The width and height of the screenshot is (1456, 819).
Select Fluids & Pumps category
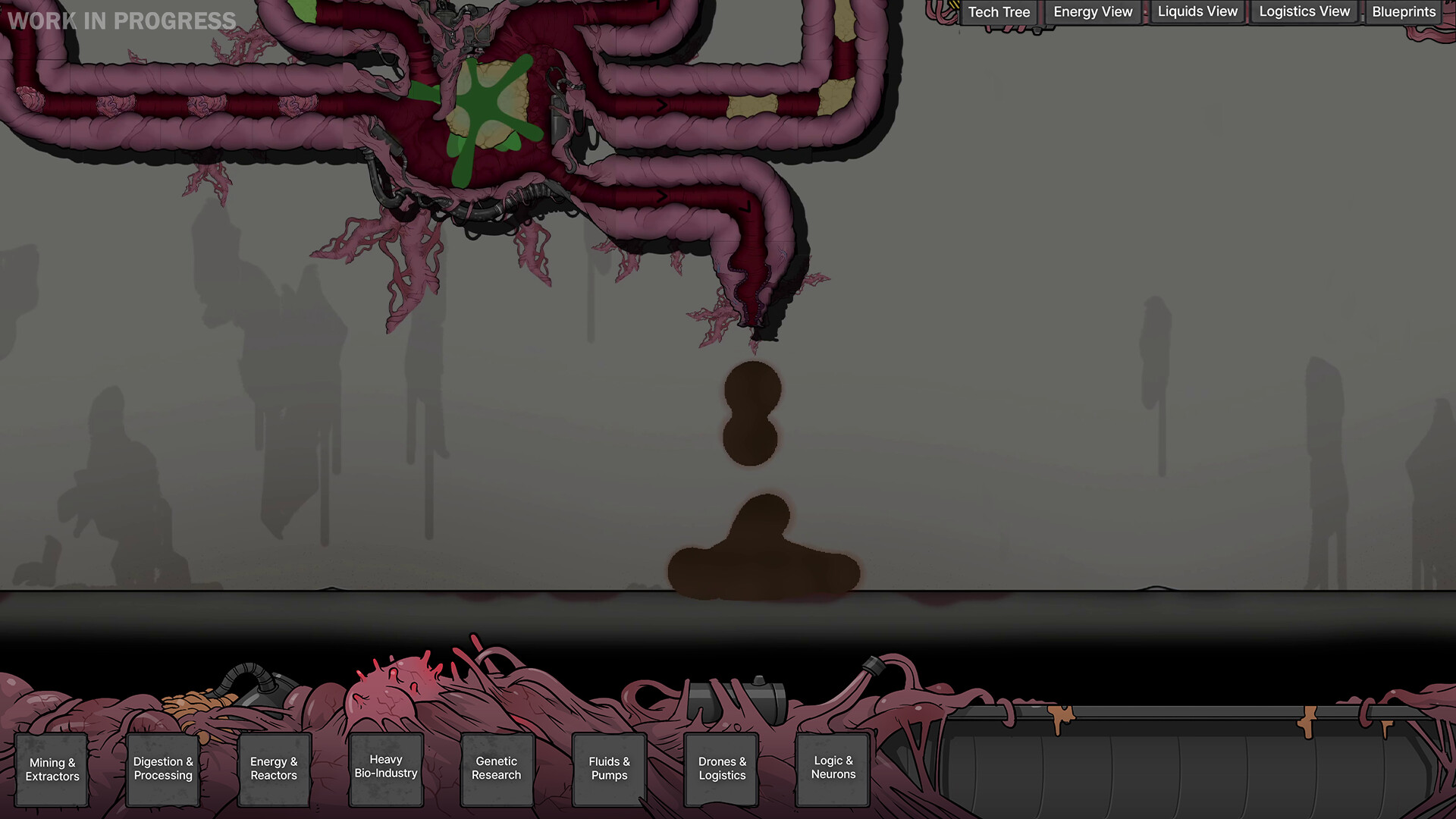pos(609,768)
